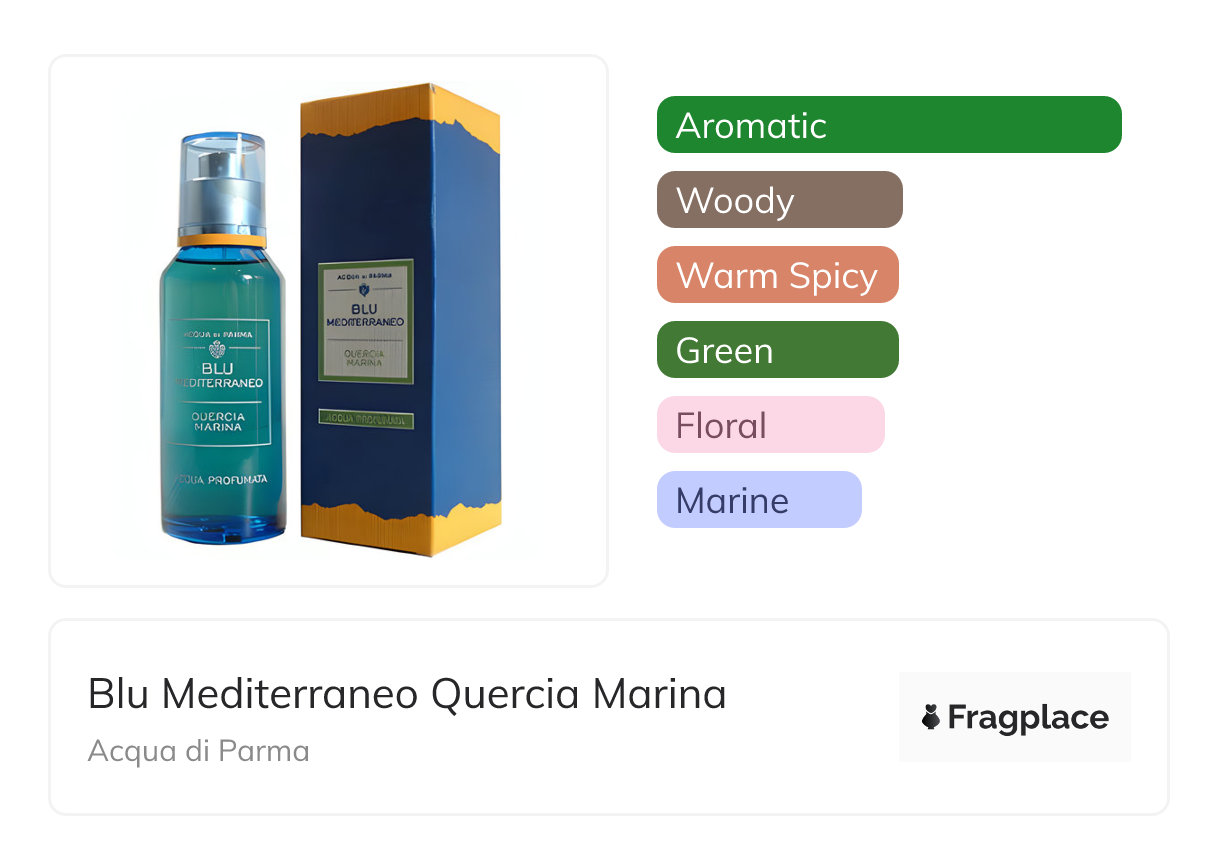The width and height of the screenshot is (1218, 864).
Task: Click the orange torn-edge band atop the box
Action: point(400,112)
